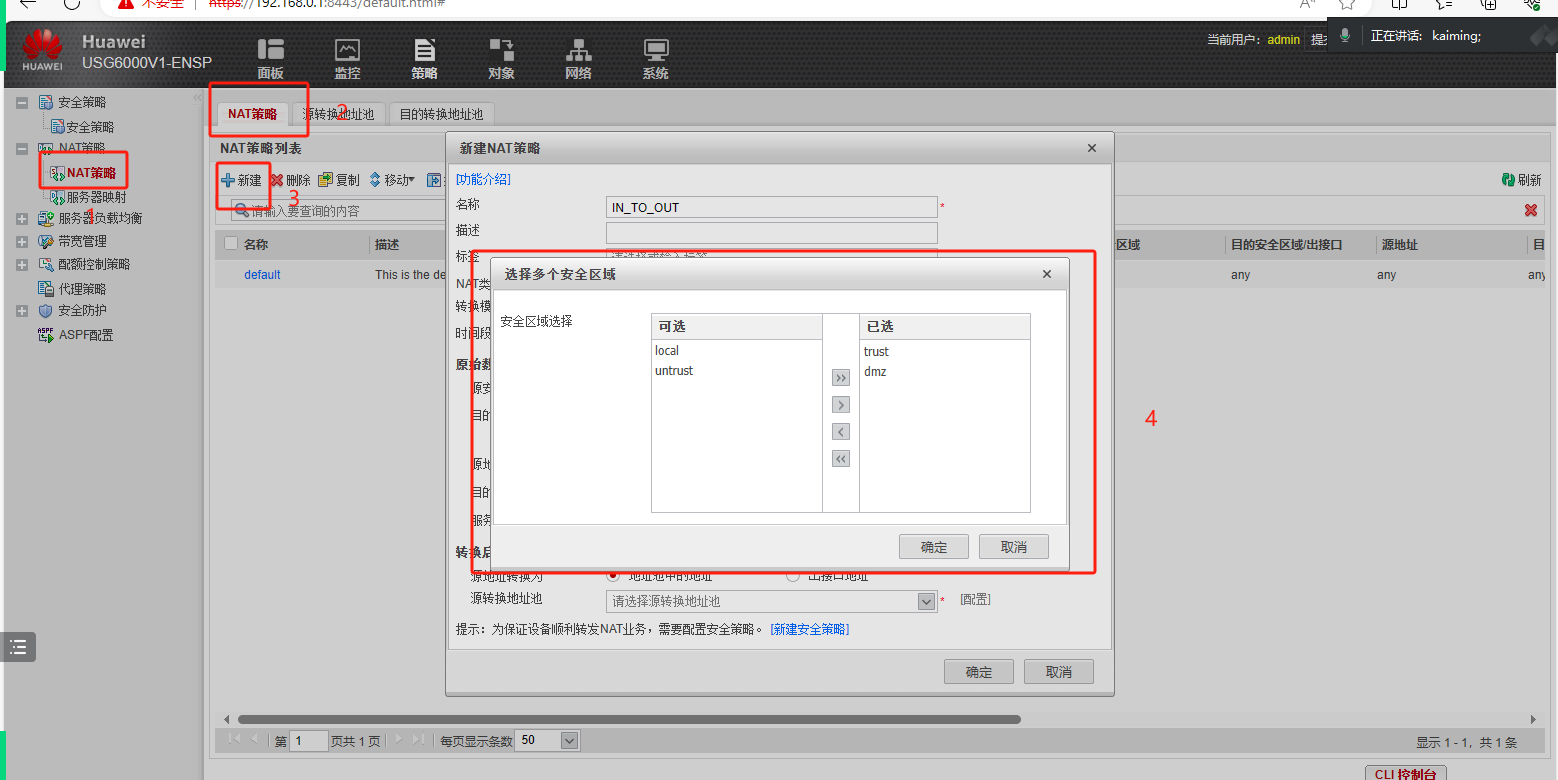Open the 每页显示条数 page size dropdown
Screen dimensions: 1558x780
[570, 741]
